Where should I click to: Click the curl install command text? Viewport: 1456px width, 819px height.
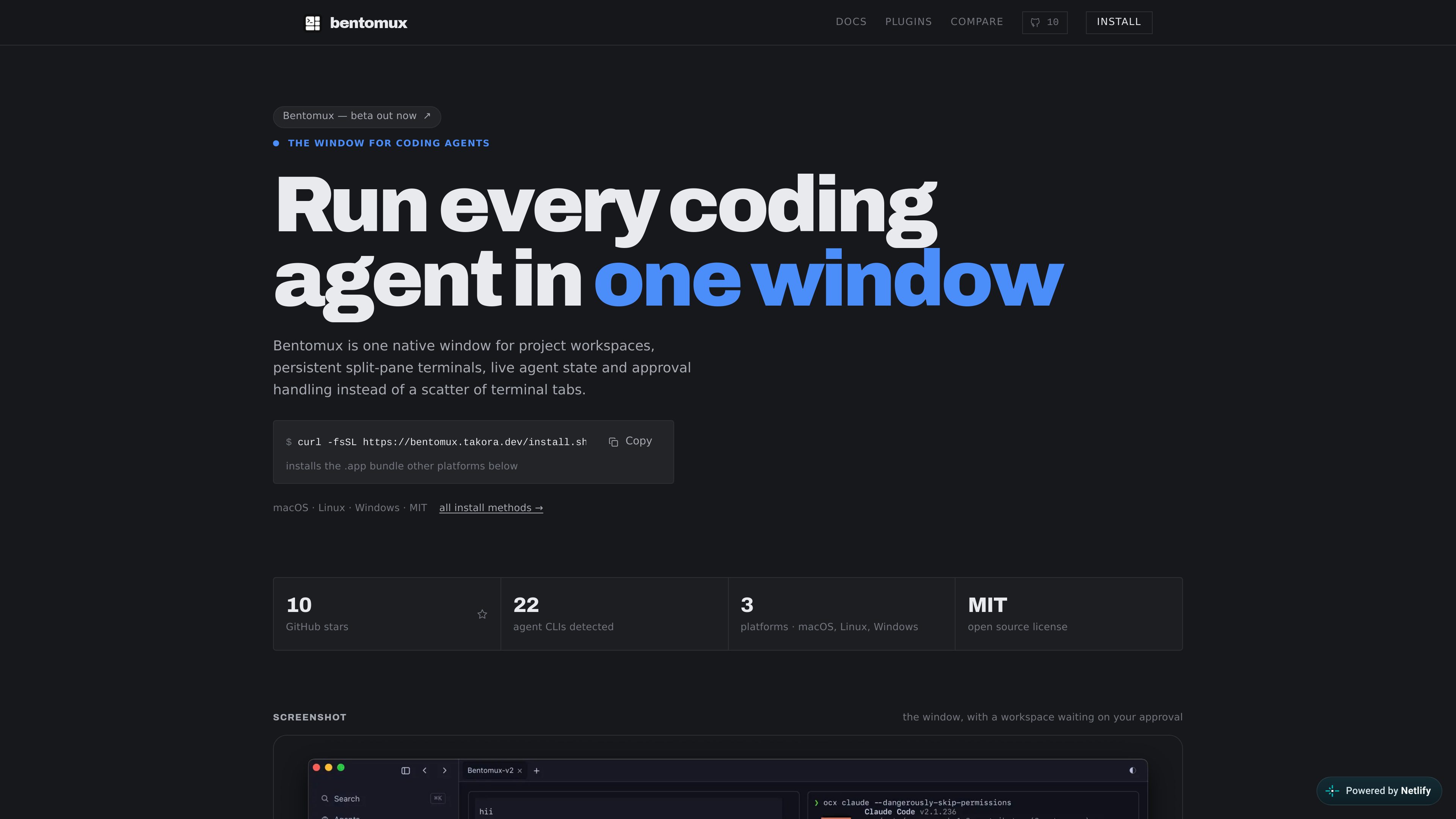click(x=441, y=442)
